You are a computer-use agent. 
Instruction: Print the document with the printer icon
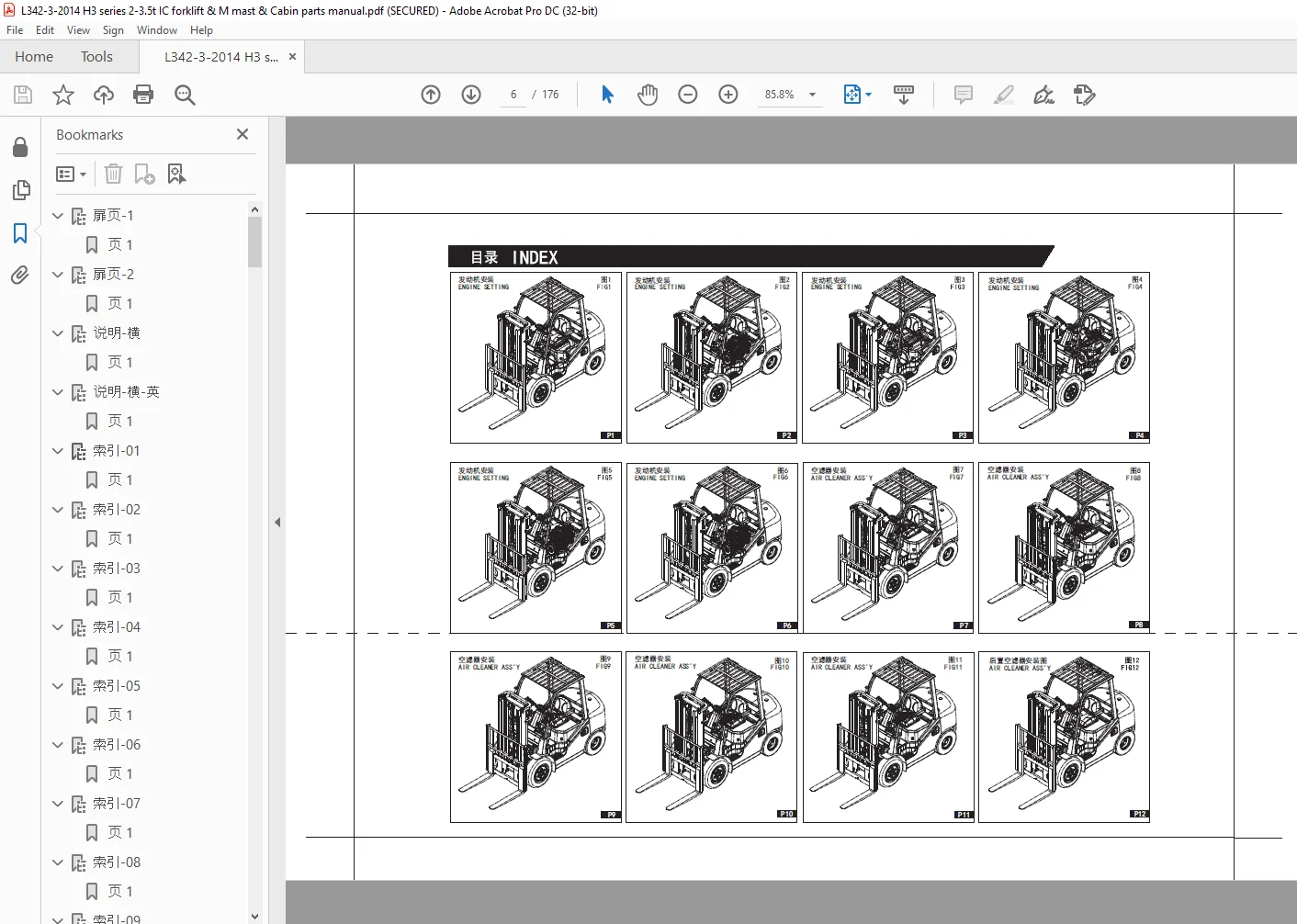click(x=143, y=95)
